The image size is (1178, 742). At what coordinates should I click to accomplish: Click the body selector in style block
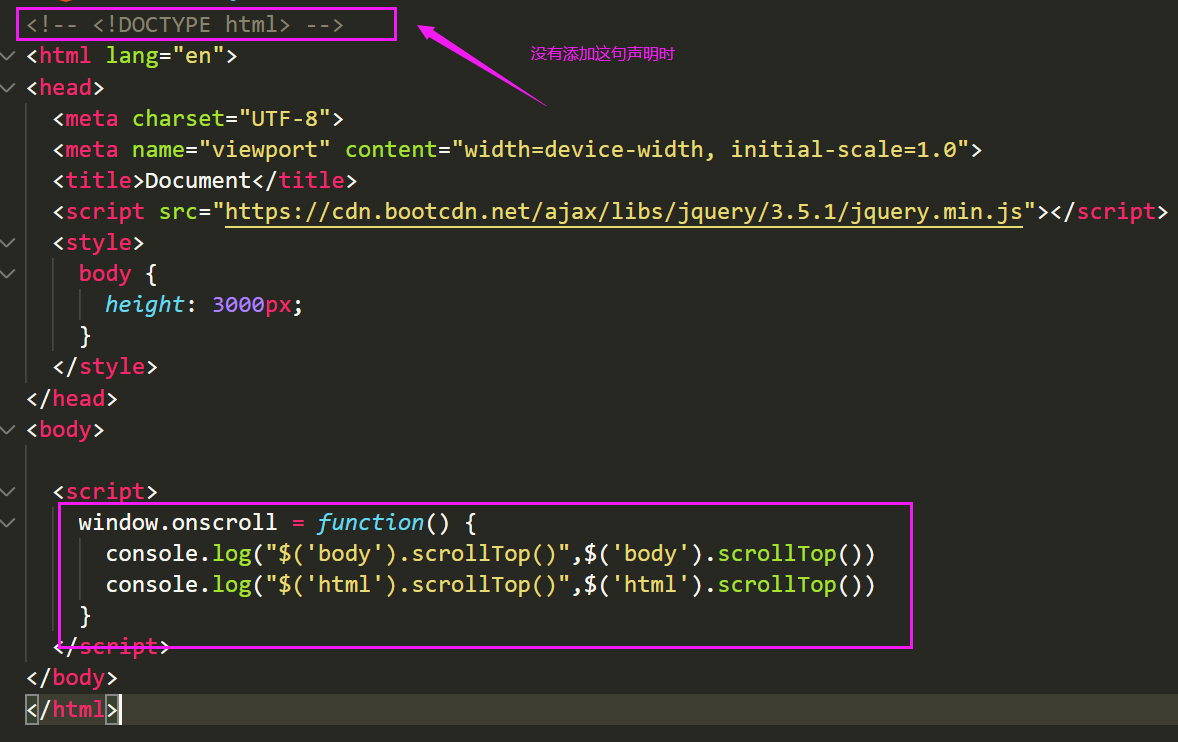tap(105, 273)
